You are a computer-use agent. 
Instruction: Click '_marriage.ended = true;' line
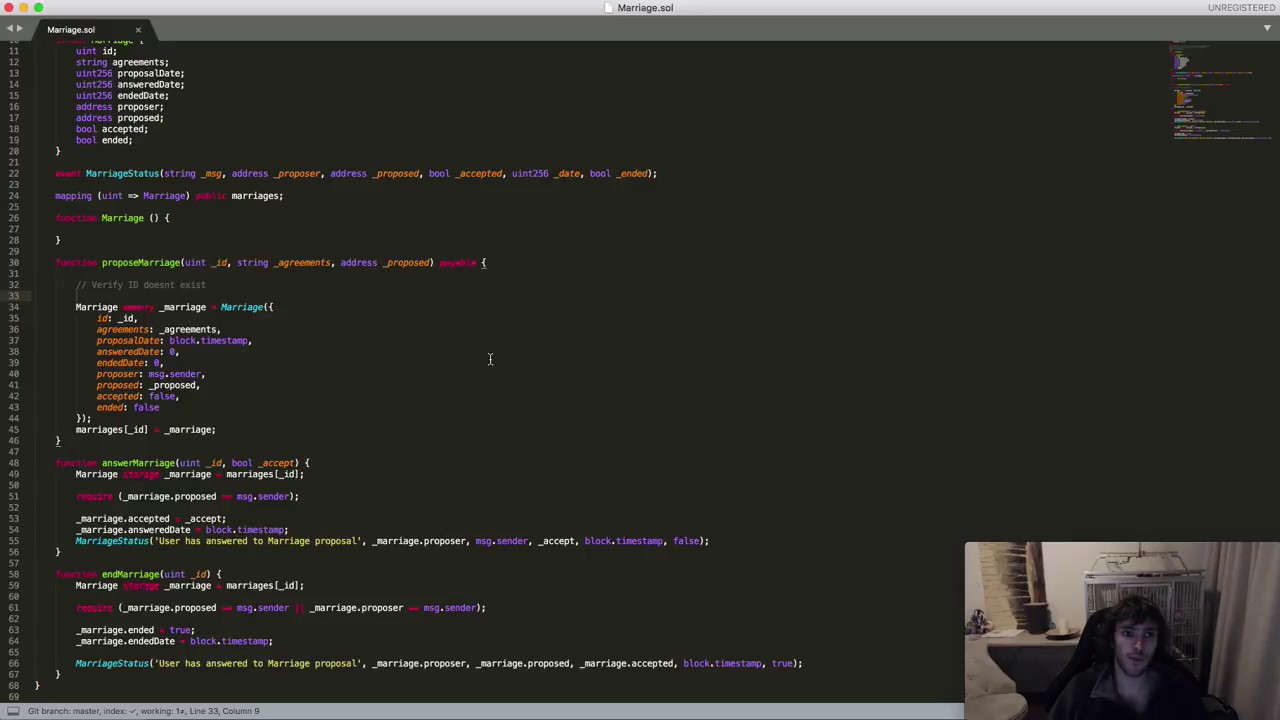[135, 630]
